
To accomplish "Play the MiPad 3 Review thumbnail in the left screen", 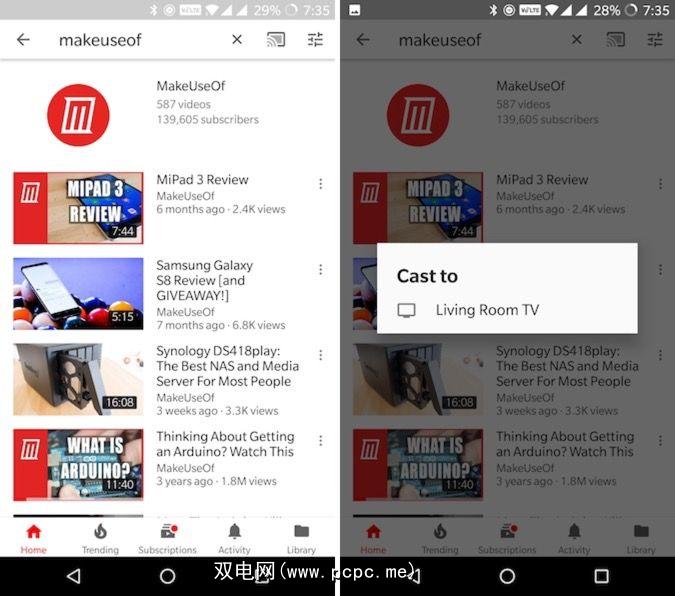I will coord(78,208).
